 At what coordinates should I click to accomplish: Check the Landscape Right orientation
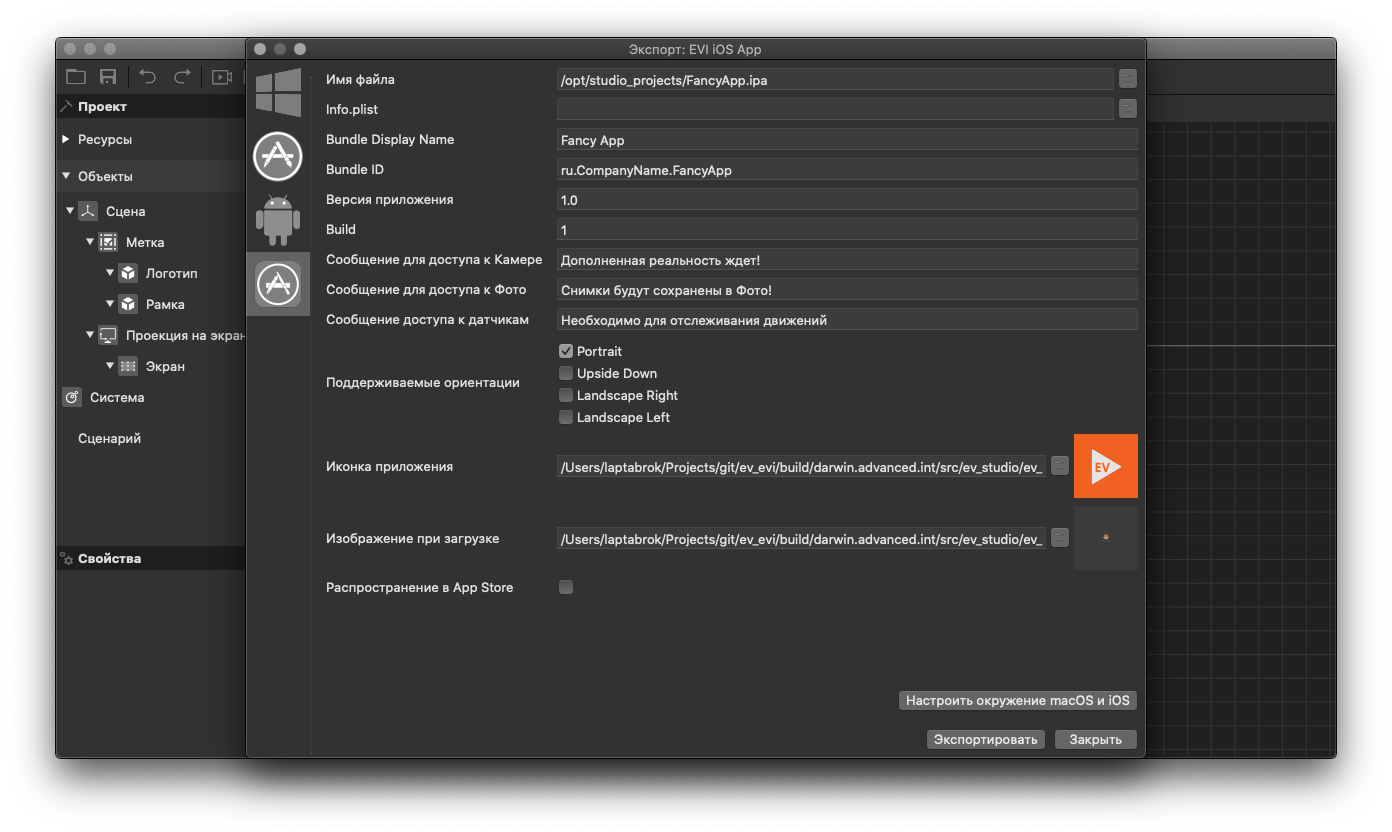(x=566, y=395)
